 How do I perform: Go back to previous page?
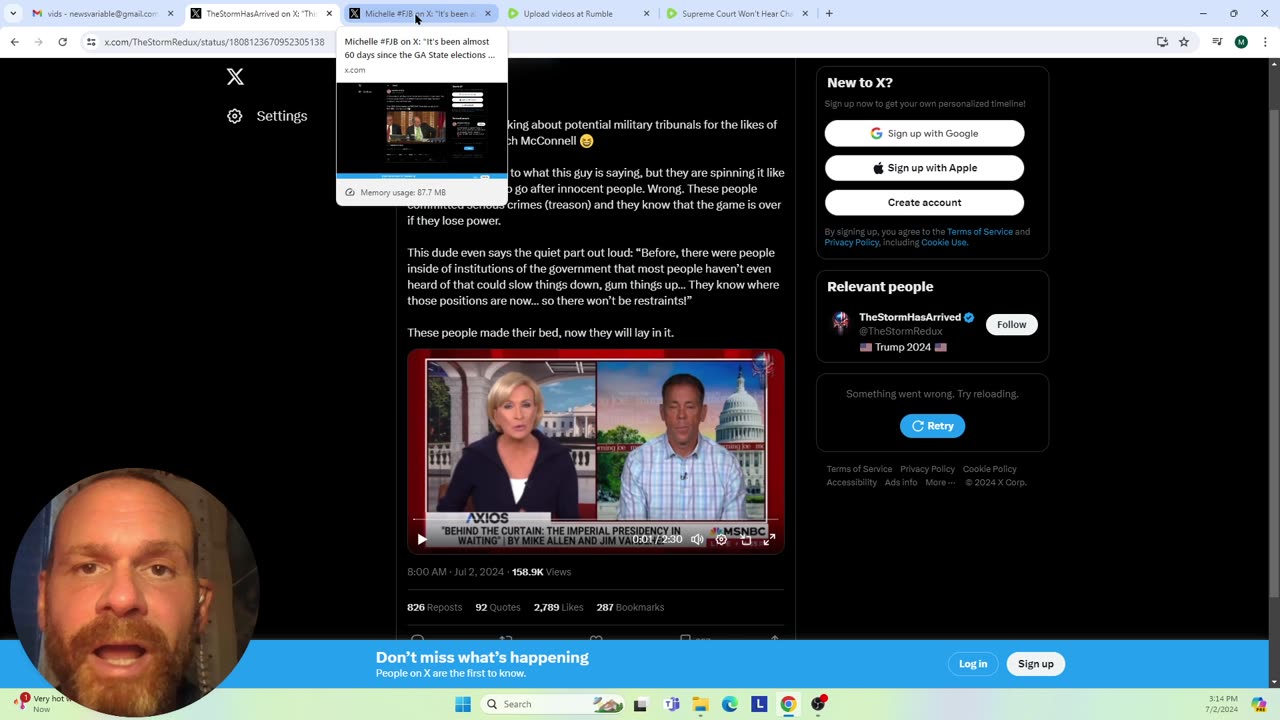point(14,42)
